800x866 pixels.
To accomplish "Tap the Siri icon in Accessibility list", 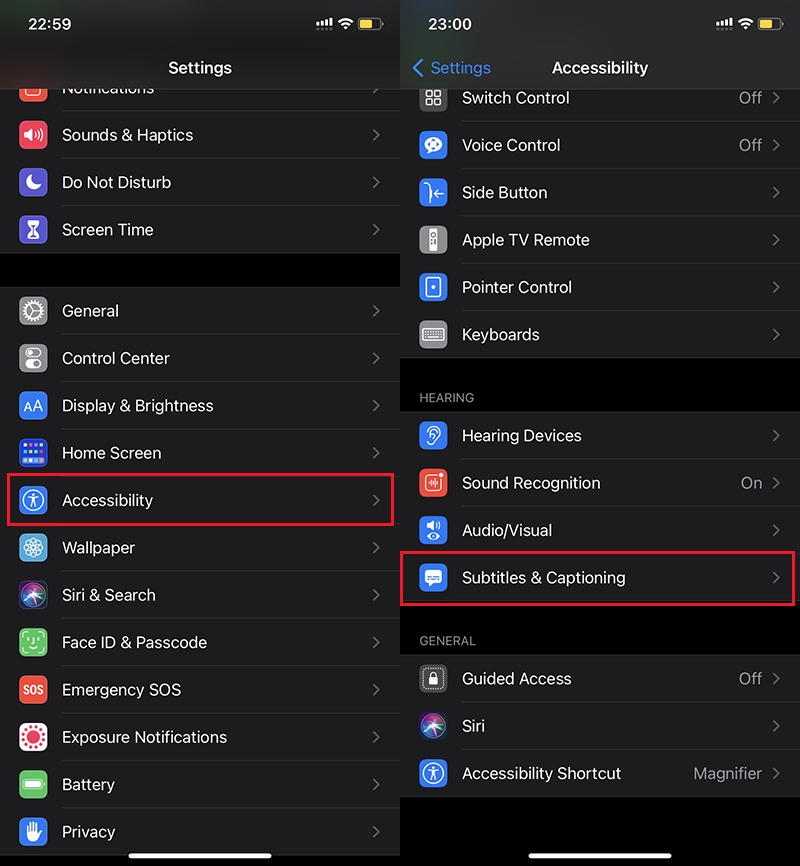I will [433, 726].
